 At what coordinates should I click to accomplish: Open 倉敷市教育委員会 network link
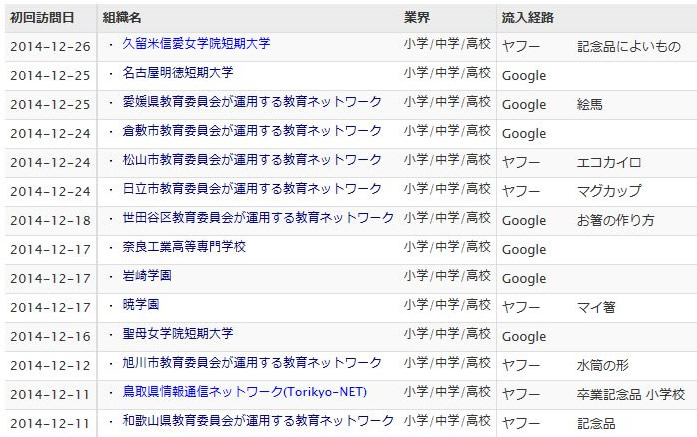pyautogui.click(x=252, y=131)
